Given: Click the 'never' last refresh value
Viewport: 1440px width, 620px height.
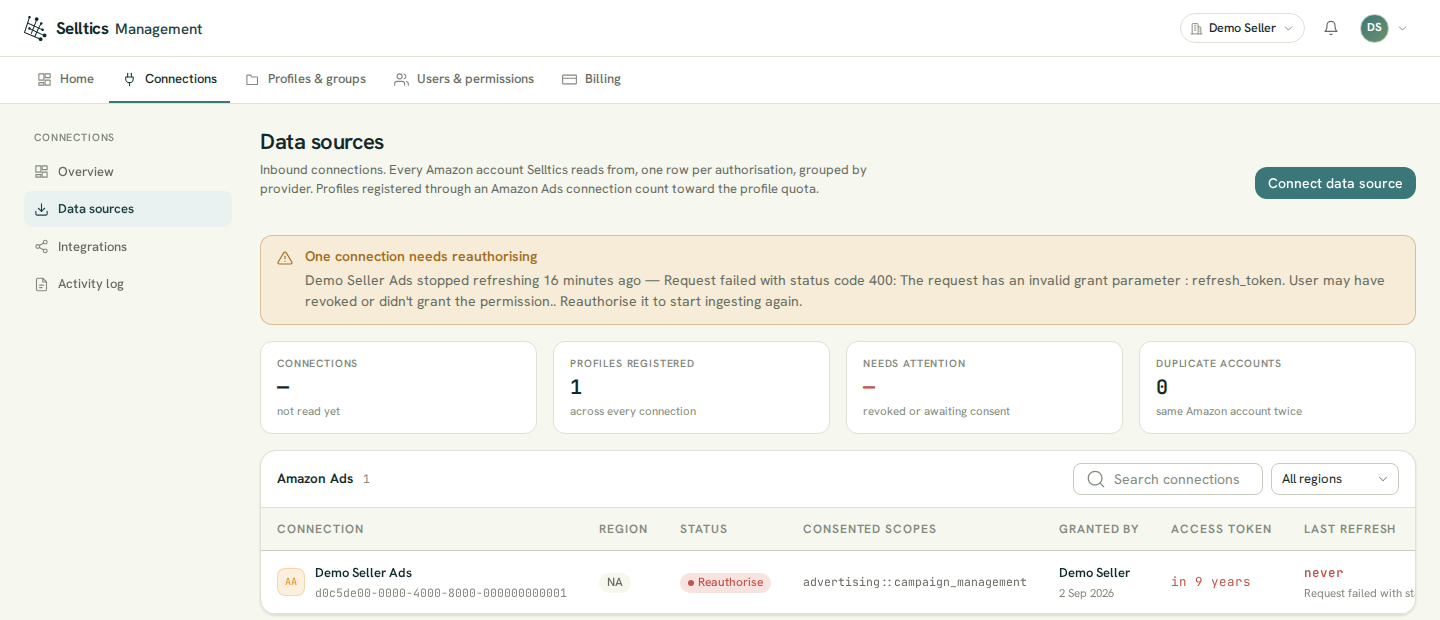Looking at the screenshot, I should [1324, 573].
